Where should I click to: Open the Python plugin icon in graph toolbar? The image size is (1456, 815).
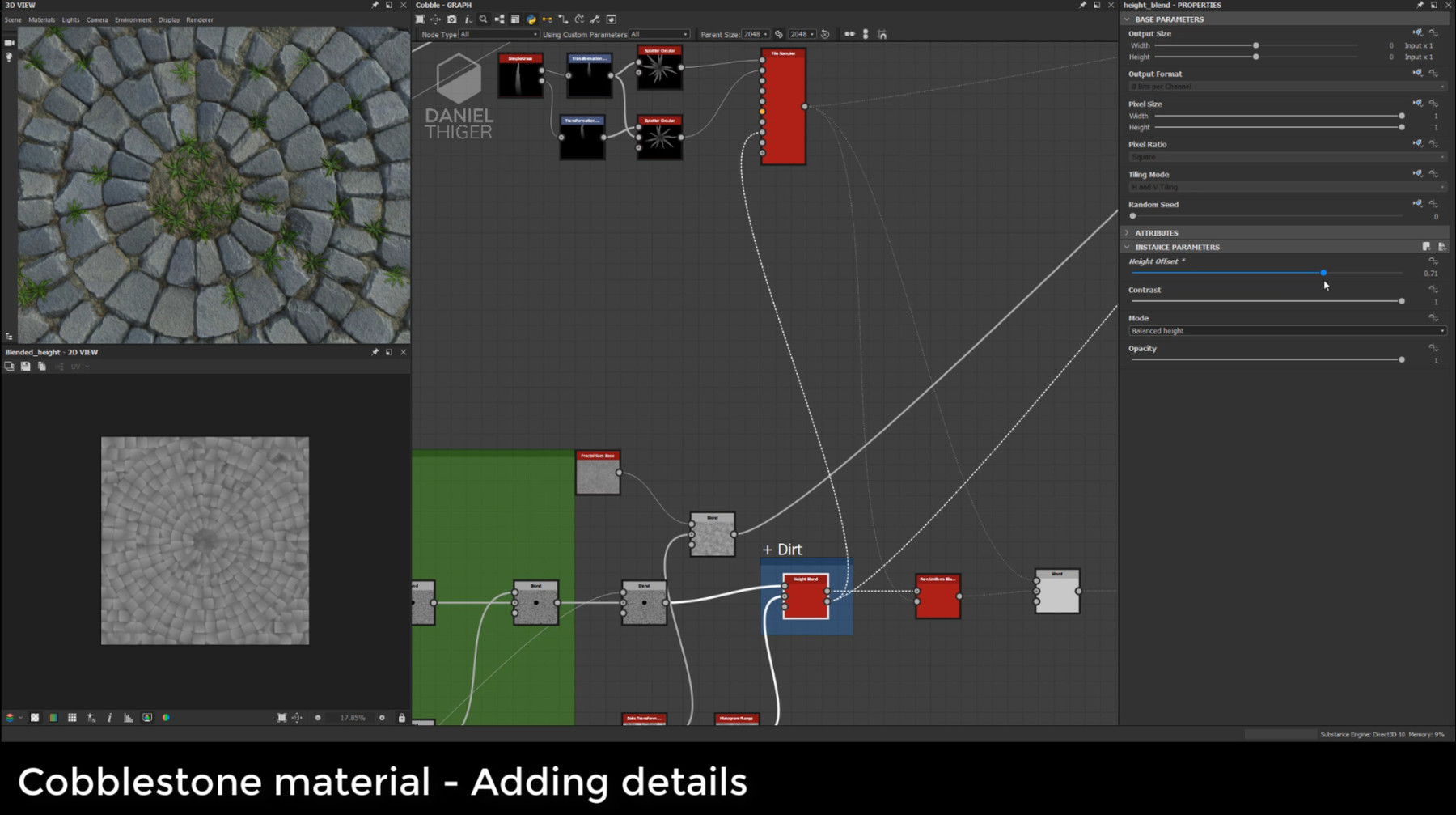pyautogui.click(x=531, y=19)
